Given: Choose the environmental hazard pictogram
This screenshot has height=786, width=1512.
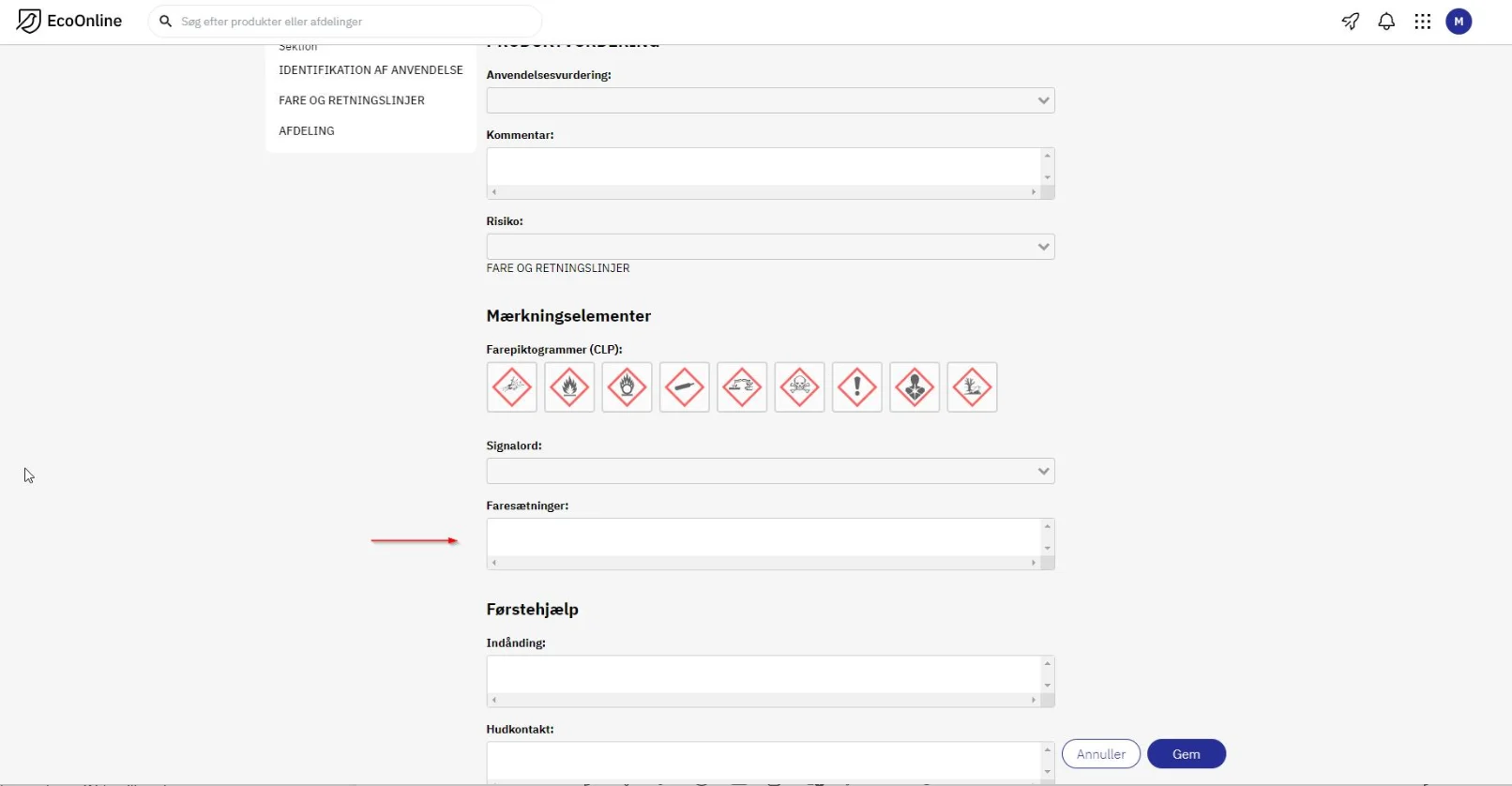Looking at the screenshot, I should tap(972, 387).
